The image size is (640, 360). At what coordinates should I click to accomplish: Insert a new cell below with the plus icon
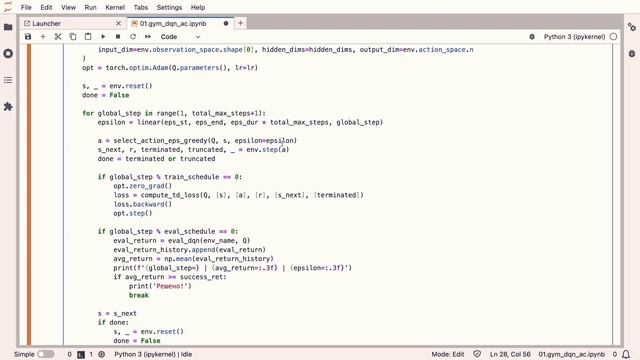coord(43,37)
